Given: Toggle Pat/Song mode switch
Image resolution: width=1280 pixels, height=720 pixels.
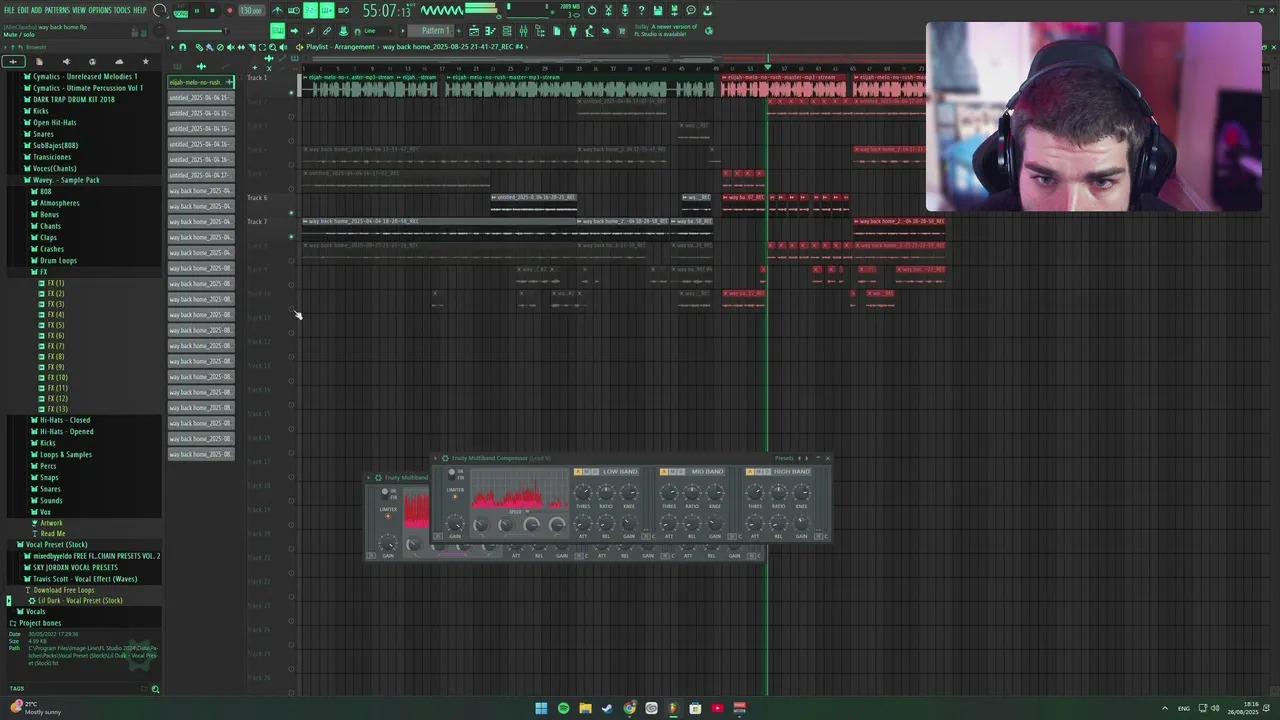Looking at the screenshot, I should [180, 11].
